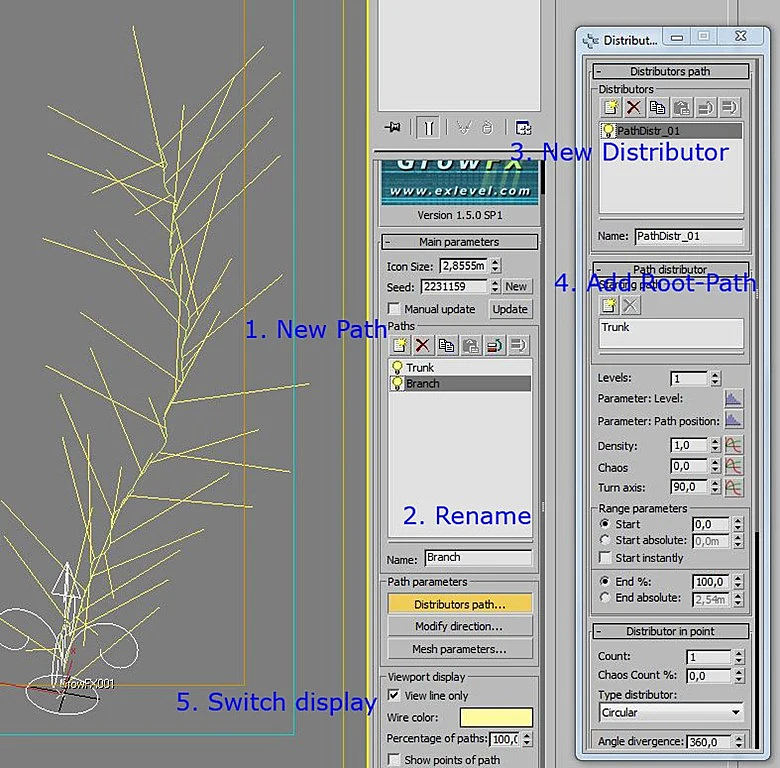Delete the selected distributor with red X
780x768 pixels.
pos(633,107)
